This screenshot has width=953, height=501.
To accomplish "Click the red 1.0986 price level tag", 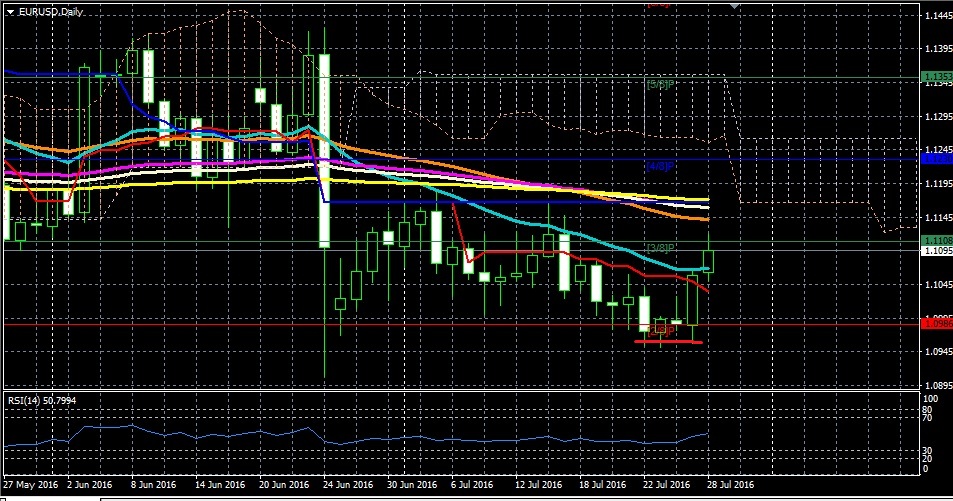I will coord(937,323).
